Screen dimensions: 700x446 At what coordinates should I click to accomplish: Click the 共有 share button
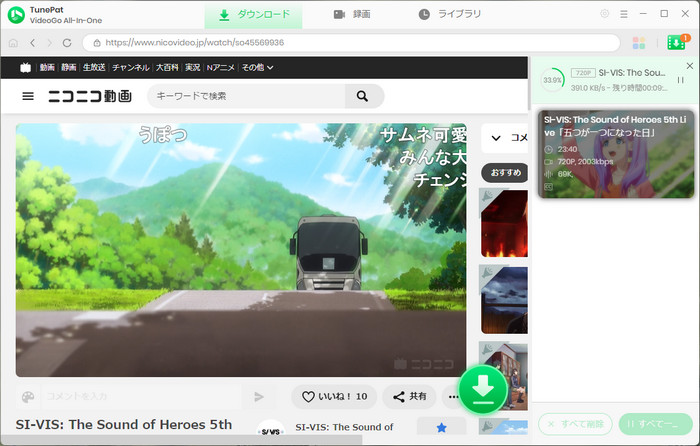coord(409,396)
